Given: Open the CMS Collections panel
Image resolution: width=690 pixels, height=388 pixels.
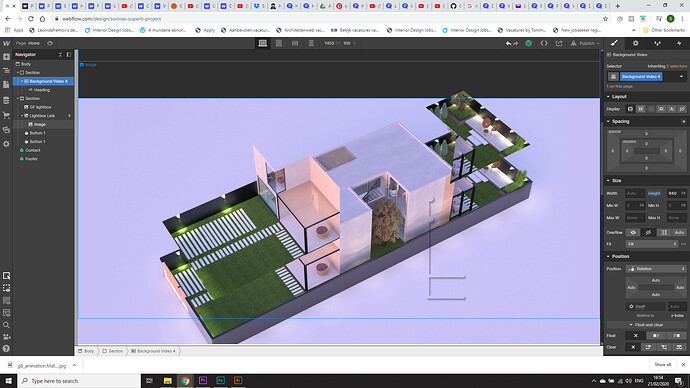Looking at the screenshot, I should [6, 101].
